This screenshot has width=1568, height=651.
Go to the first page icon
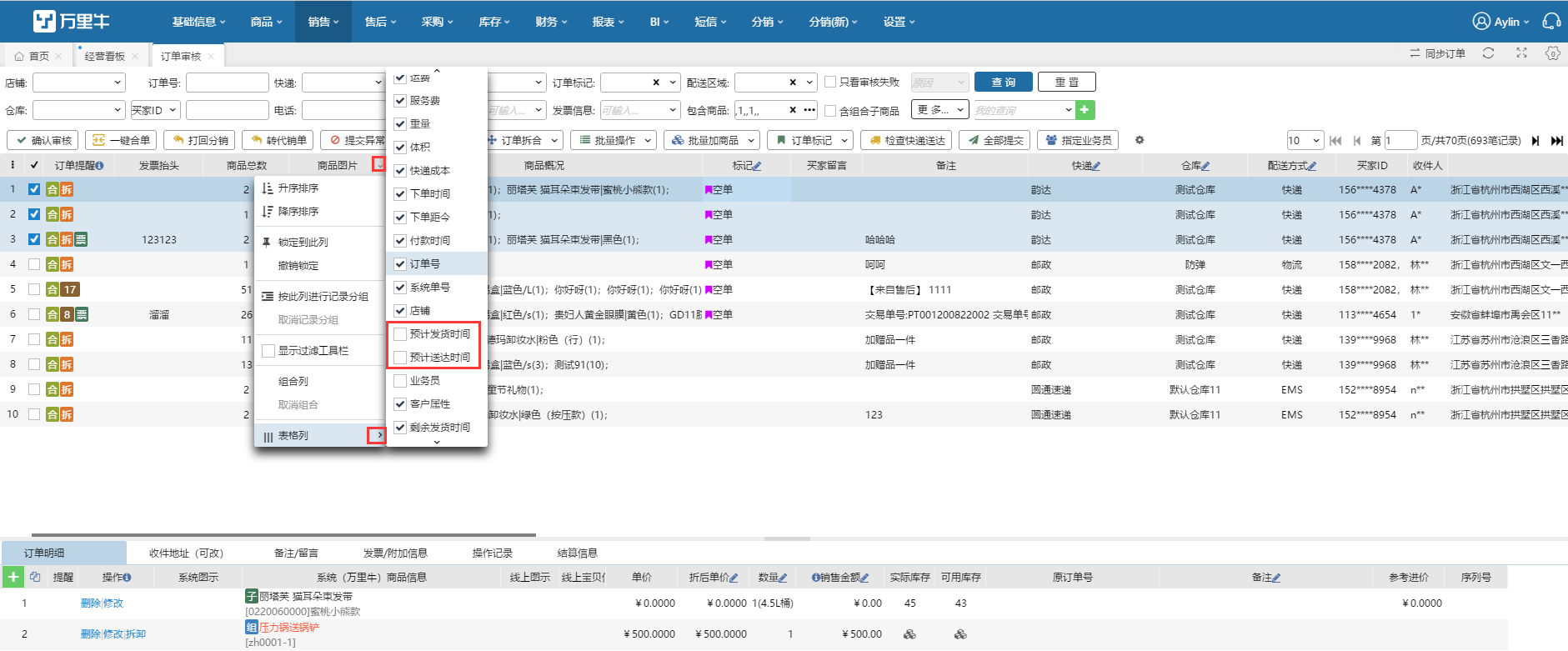(x=1335, y=141)
